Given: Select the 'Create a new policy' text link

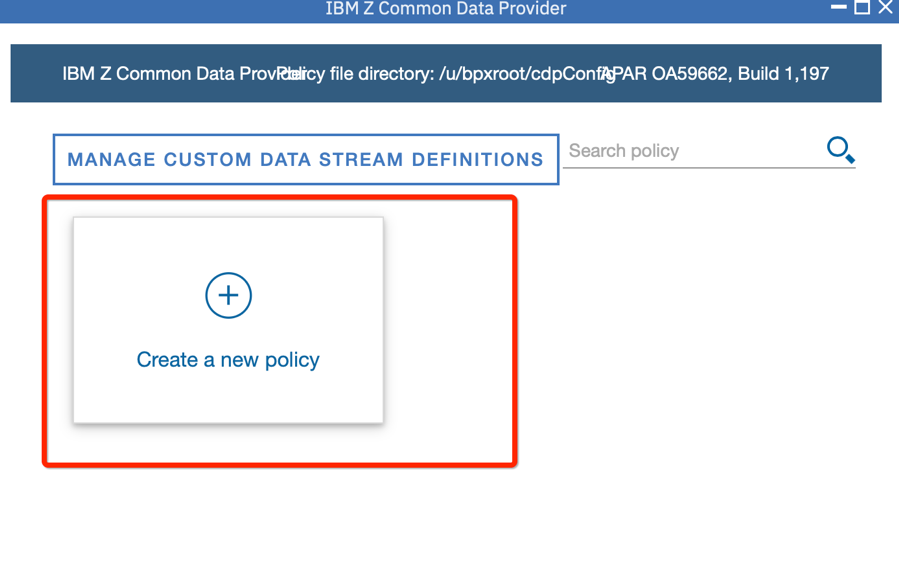Looking at the screenshot, I should [228, 360].
